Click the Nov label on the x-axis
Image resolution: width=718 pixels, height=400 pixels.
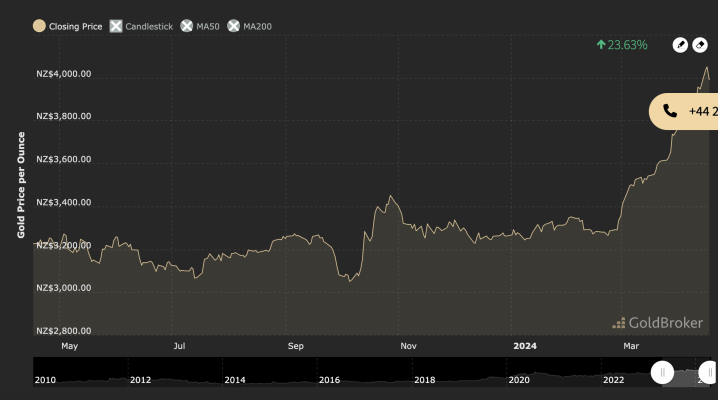(408, 346)
